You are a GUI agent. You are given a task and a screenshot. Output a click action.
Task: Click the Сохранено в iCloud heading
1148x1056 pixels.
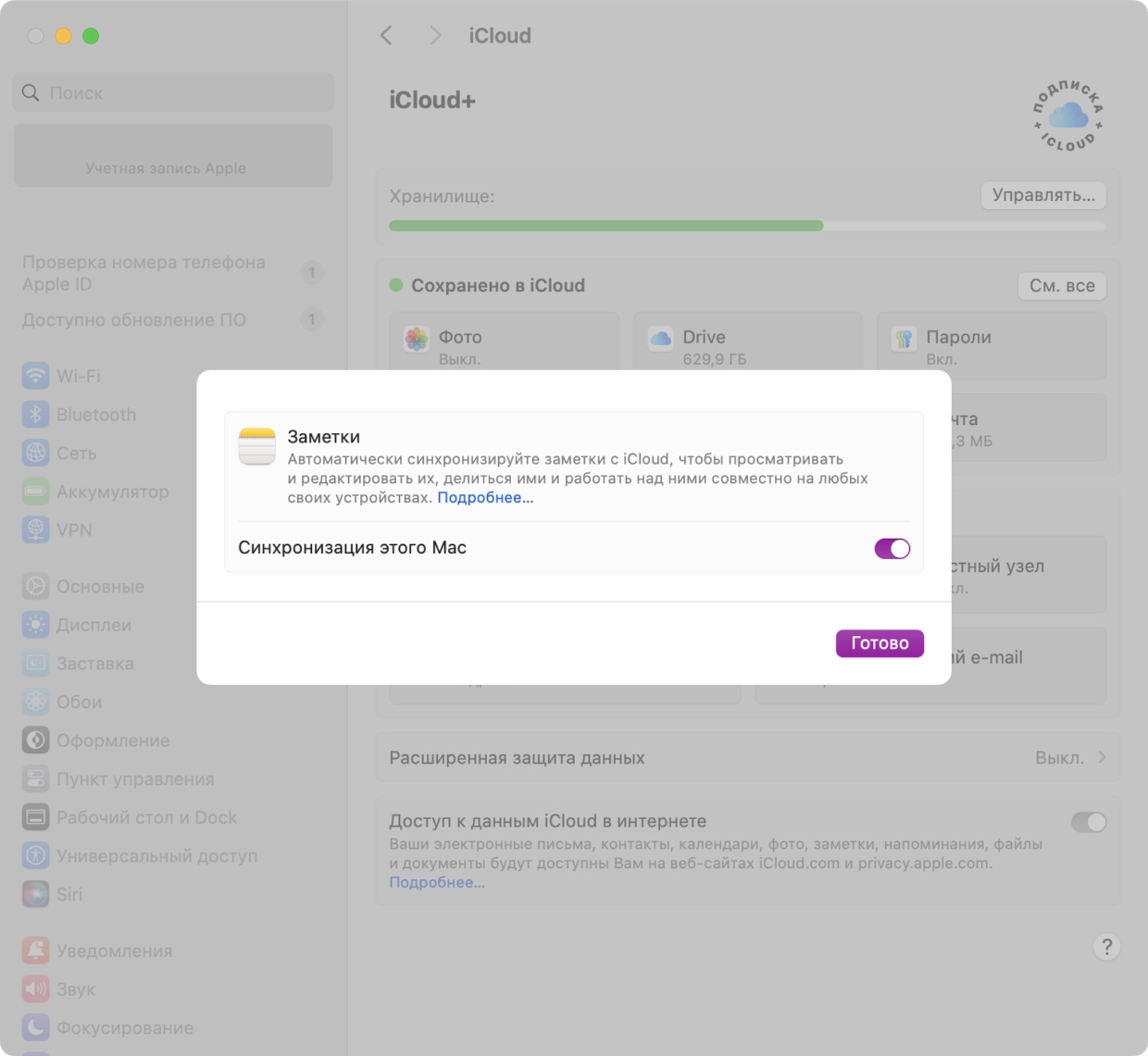point(498,286)
